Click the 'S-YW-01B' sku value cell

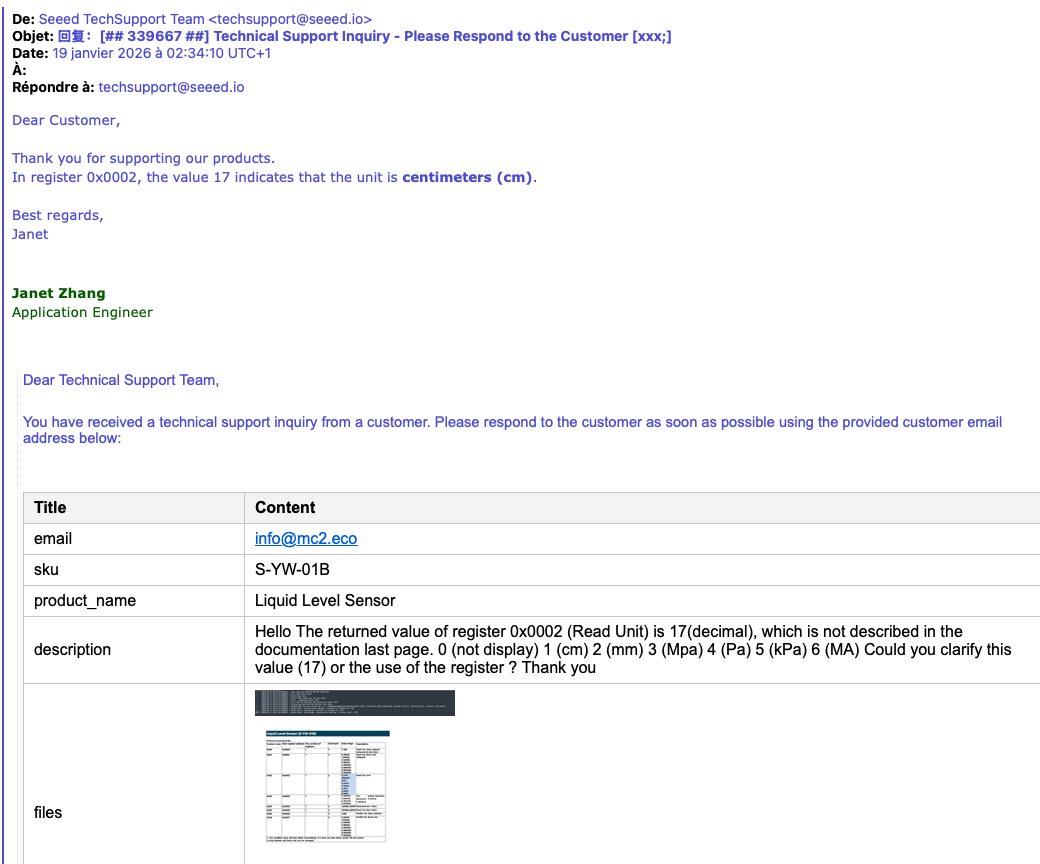[x=642, y=570]
